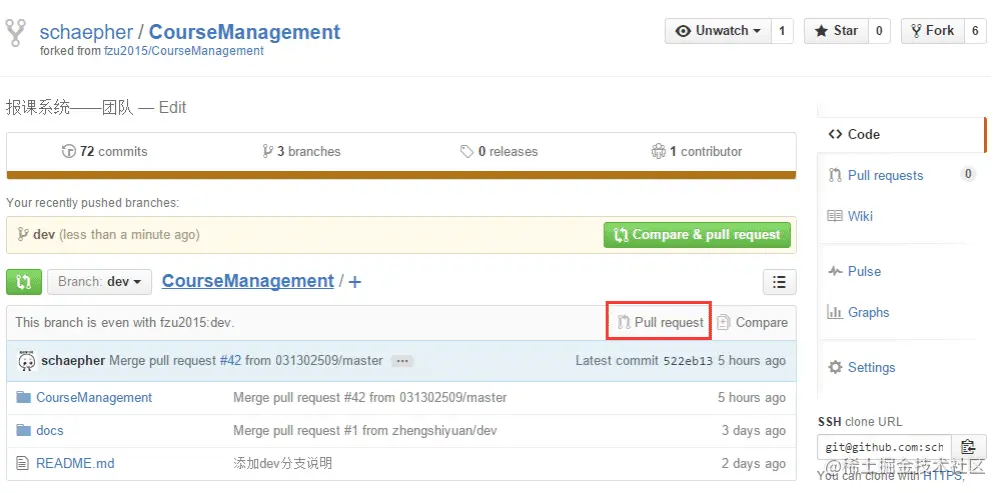The image size is (1002, 493).
Task: View the 0 releases
Action: tap(499, 152)
